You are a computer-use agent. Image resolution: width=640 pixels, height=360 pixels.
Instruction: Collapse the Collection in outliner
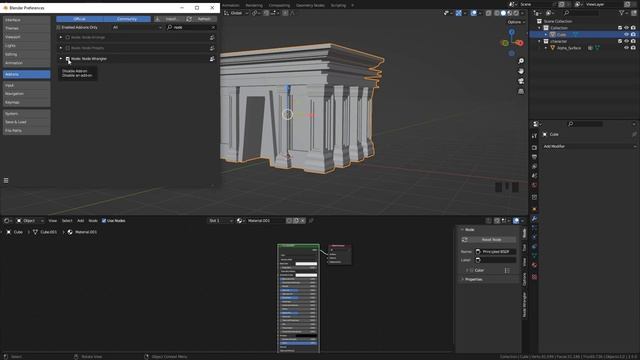[540, 28]
